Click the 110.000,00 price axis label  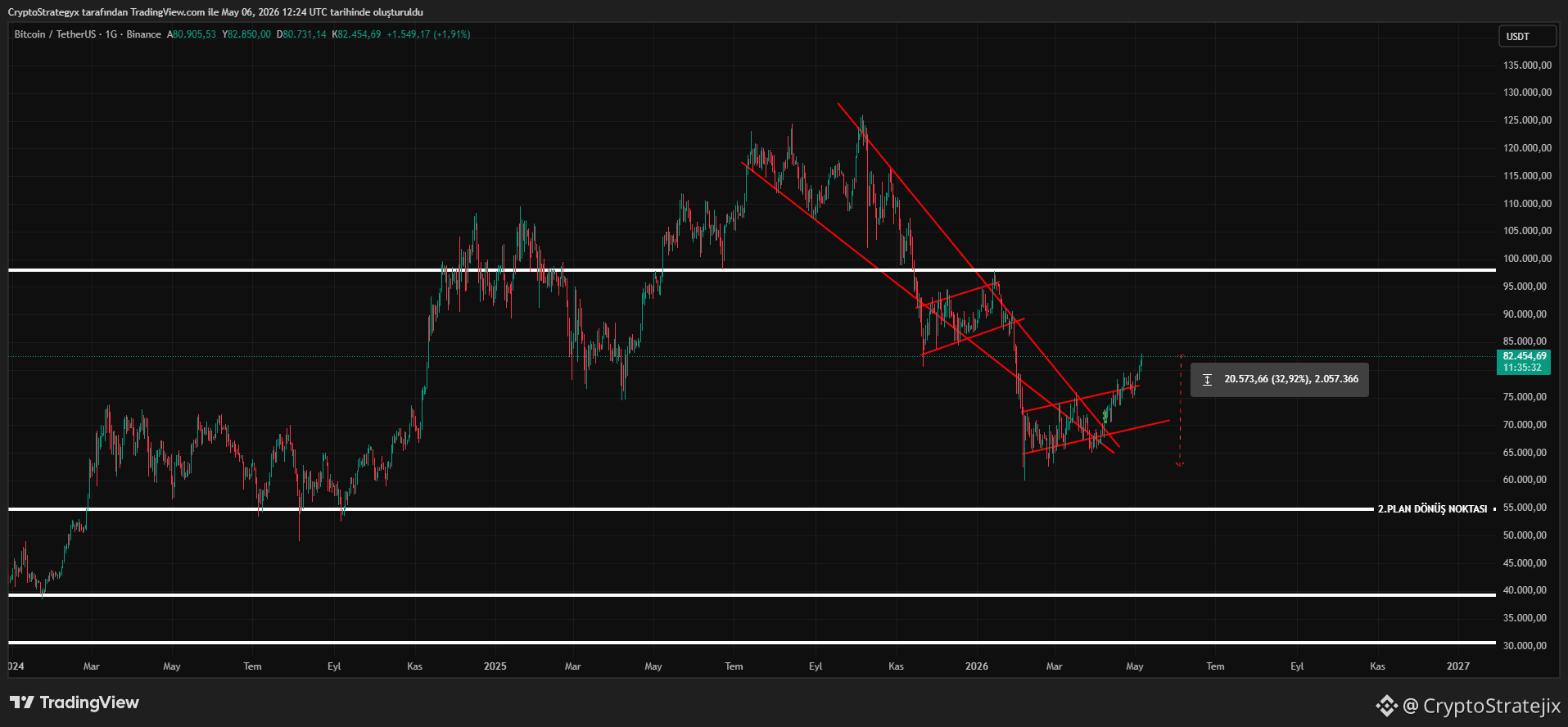[x=1527, y=204]
